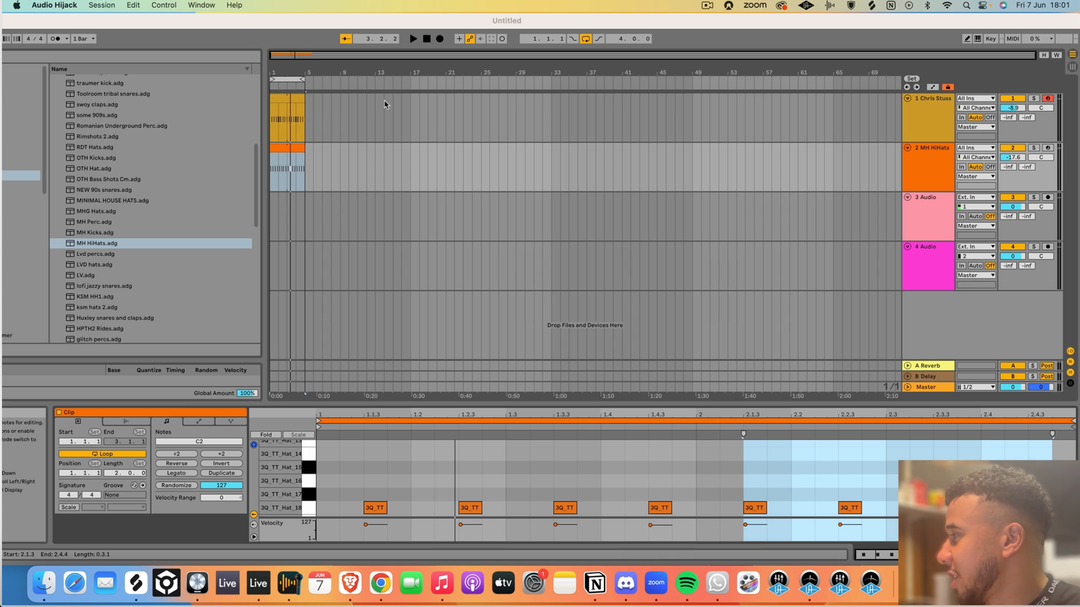The image size is (1080, 607).
Task: Click the Duplicate button in Notes panel
Action: (x=221, y=473)
